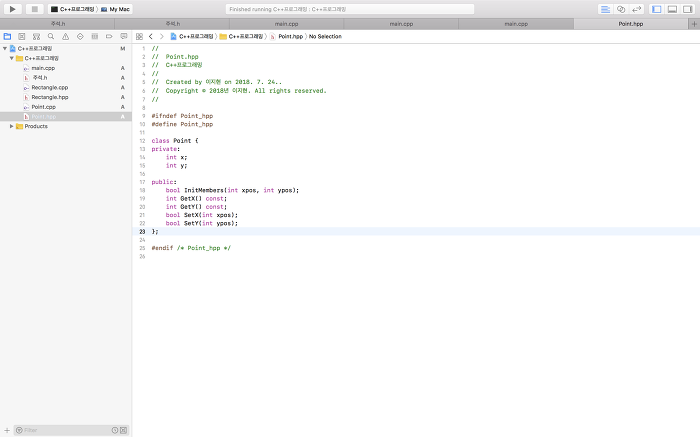Click the activity status field showing Finished running

pos(350,9)
